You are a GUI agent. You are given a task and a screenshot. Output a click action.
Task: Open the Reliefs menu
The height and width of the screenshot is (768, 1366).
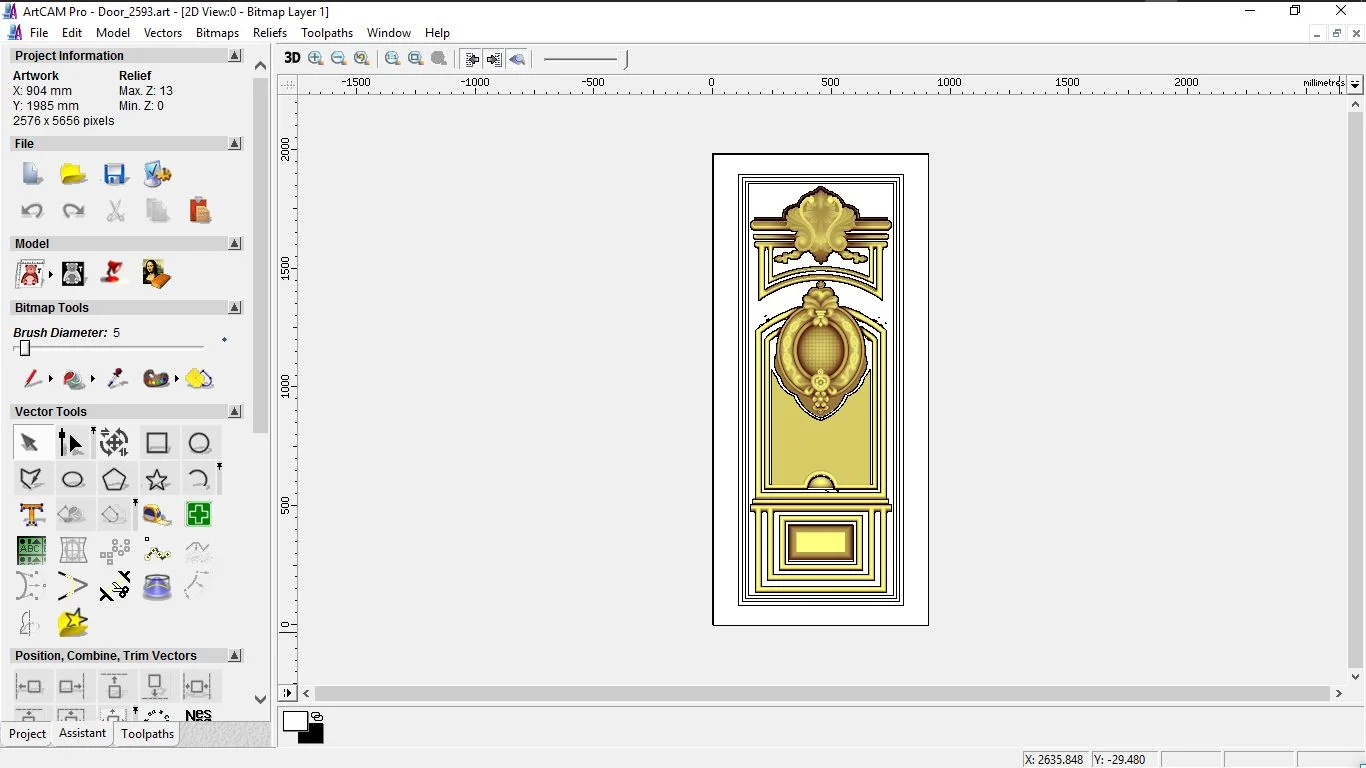pyautogui.click(x=270, y=33)
